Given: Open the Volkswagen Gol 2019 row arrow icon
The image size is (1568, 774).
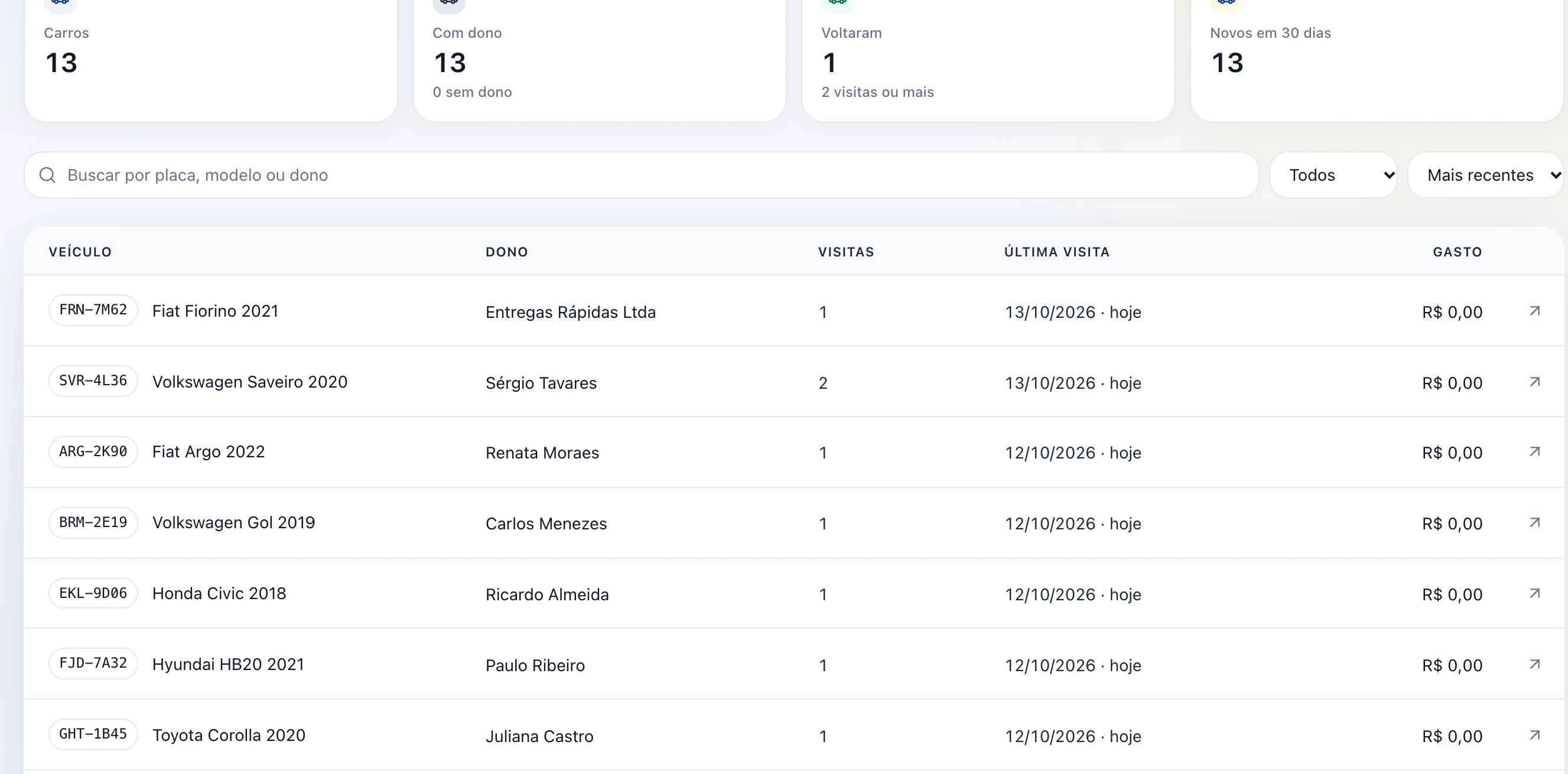Looking at the screenshot, I should [1534, 522].
